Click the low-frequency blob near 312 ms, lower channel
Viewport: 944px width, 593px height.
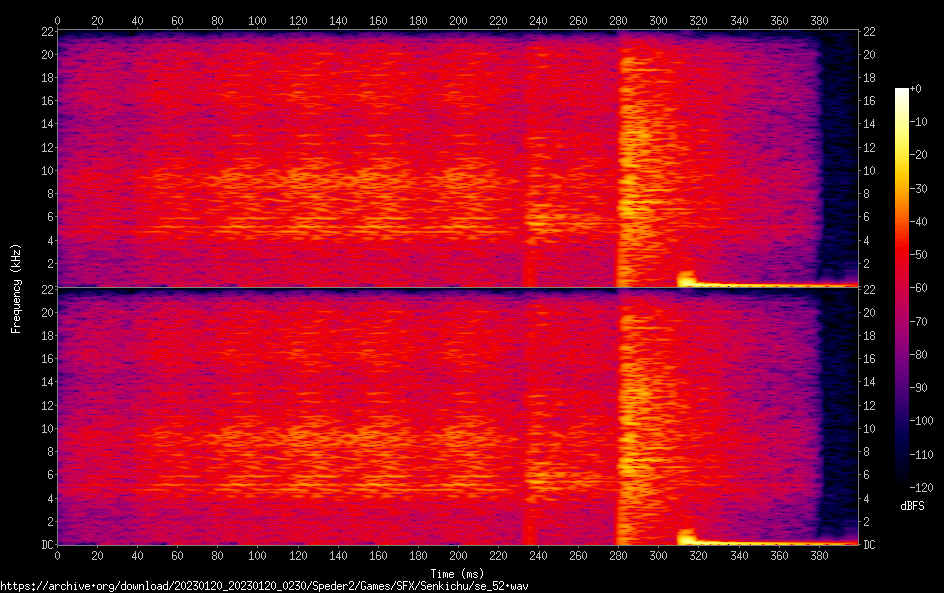pyautogui.click(x=685, y=536)
